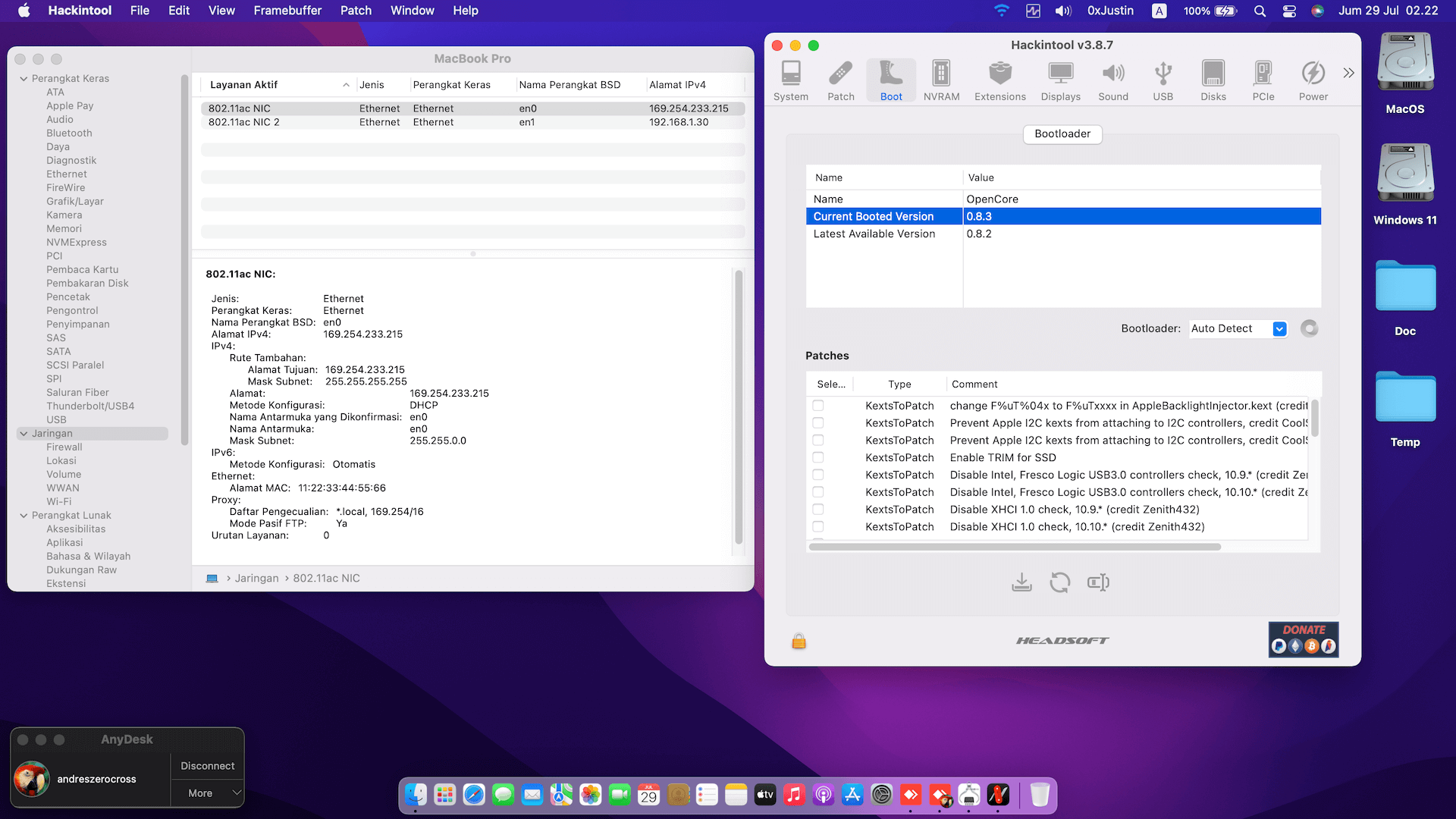This screenshot has height=819, width=1456.
Task: Select Wi-Fi in the Jaringan sidebar list
Action: coord(59,502)
